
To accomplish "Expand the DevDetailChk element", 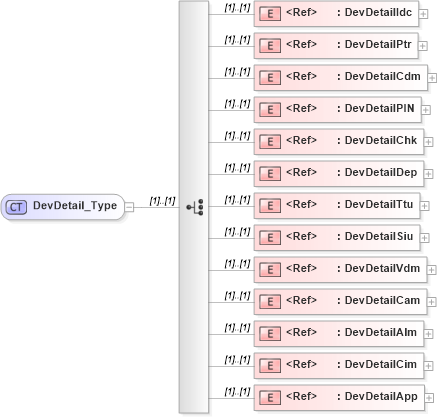I will click(x=428, y=142).
